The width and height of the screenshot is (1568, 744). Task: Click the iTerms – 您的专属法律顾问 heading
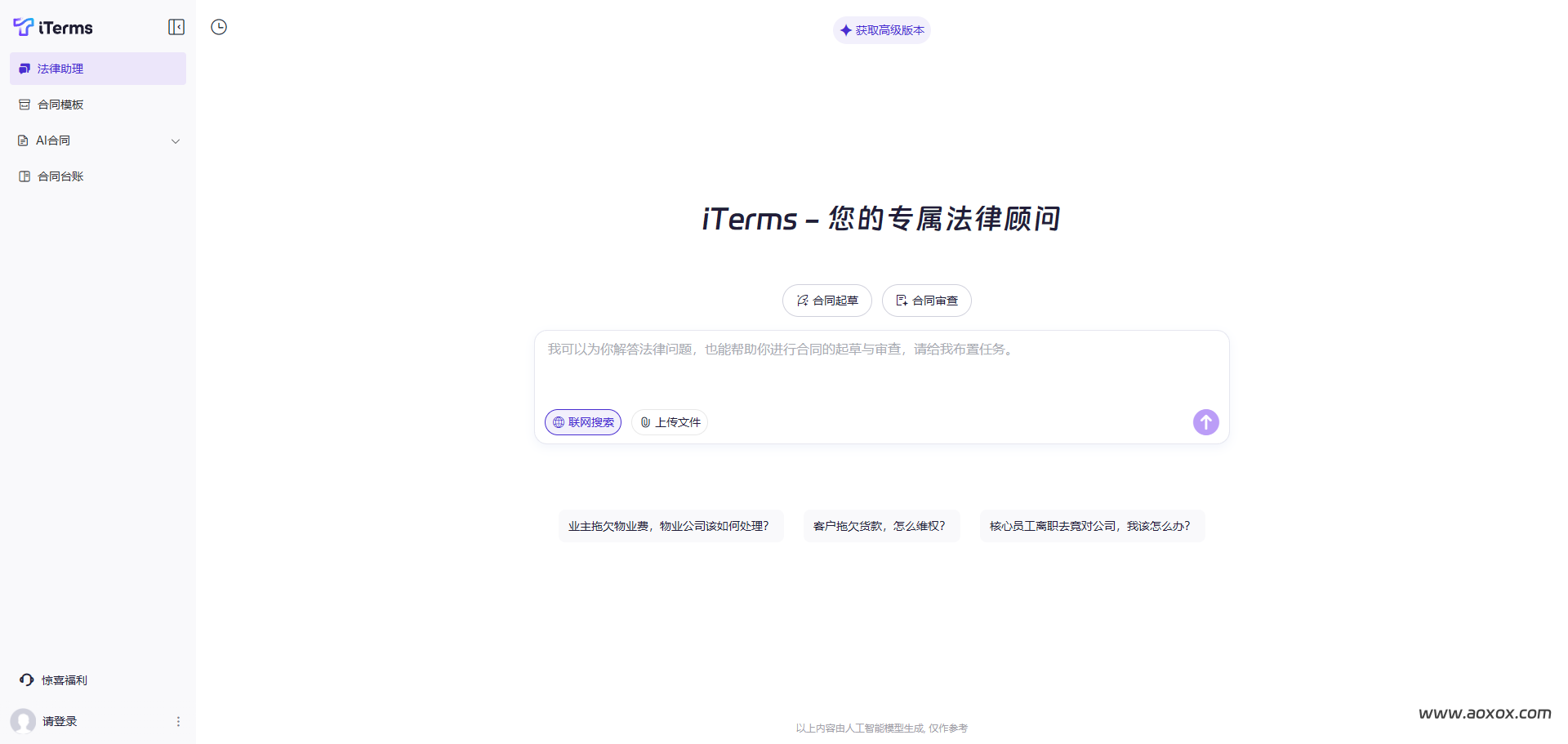tap(882, 219)
